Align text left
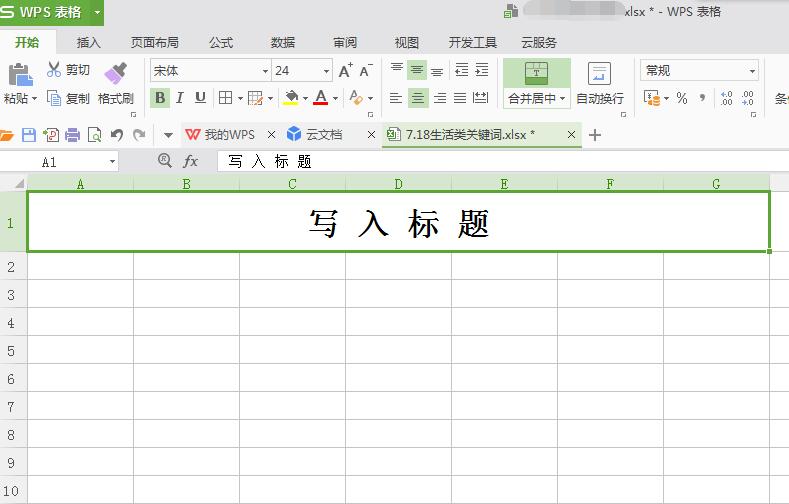The height and width of the screenshot is (504, 789). tap(396, 98)
